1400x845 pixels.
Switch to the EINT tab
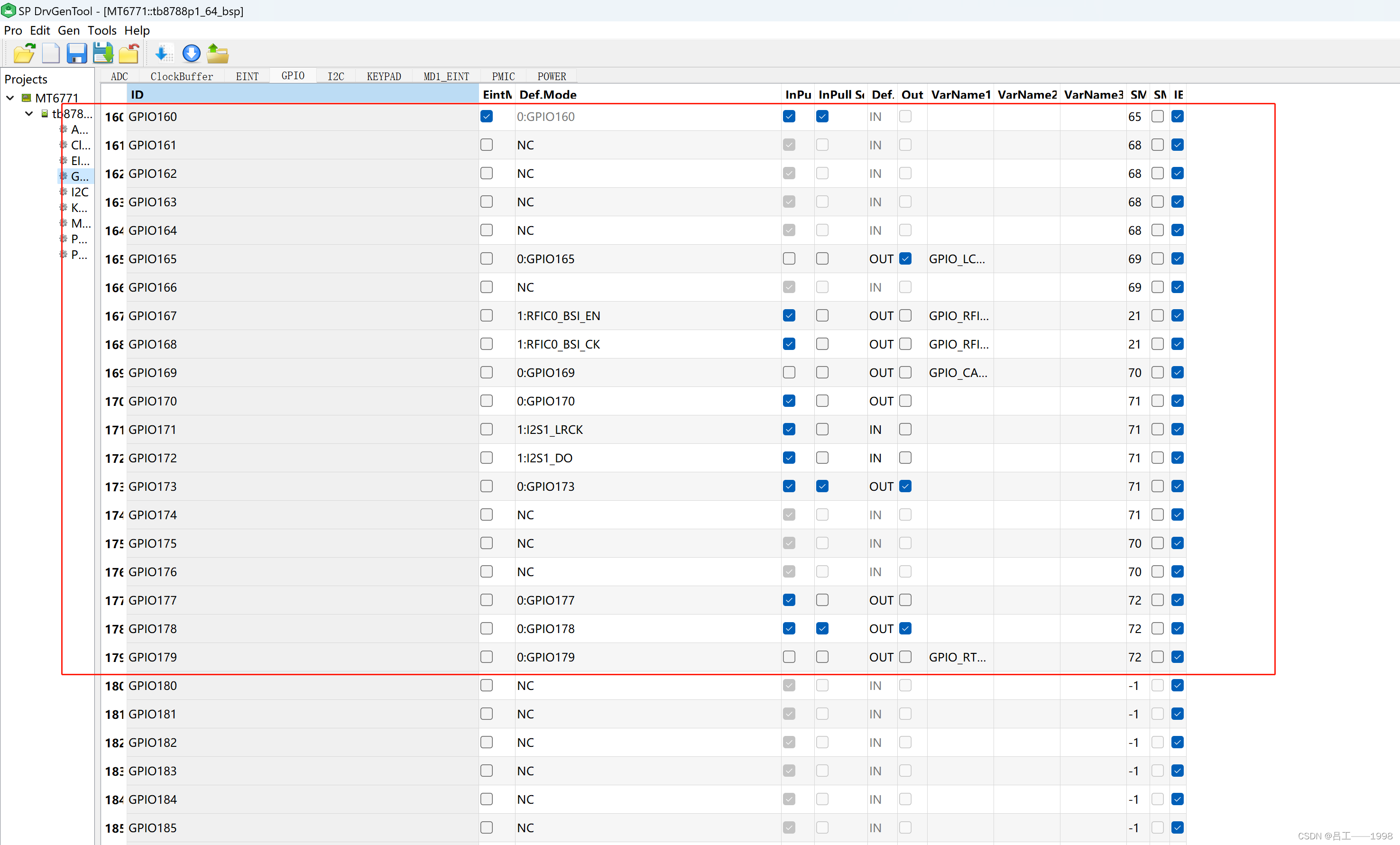pyautogui.click(x=247, y=76)
